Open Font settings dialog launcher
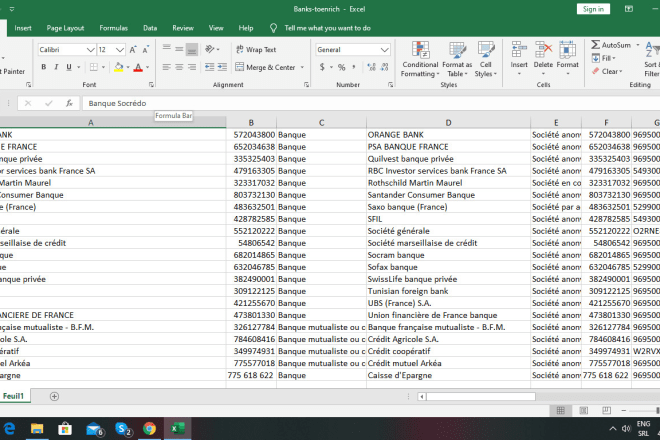 [151, 85]
